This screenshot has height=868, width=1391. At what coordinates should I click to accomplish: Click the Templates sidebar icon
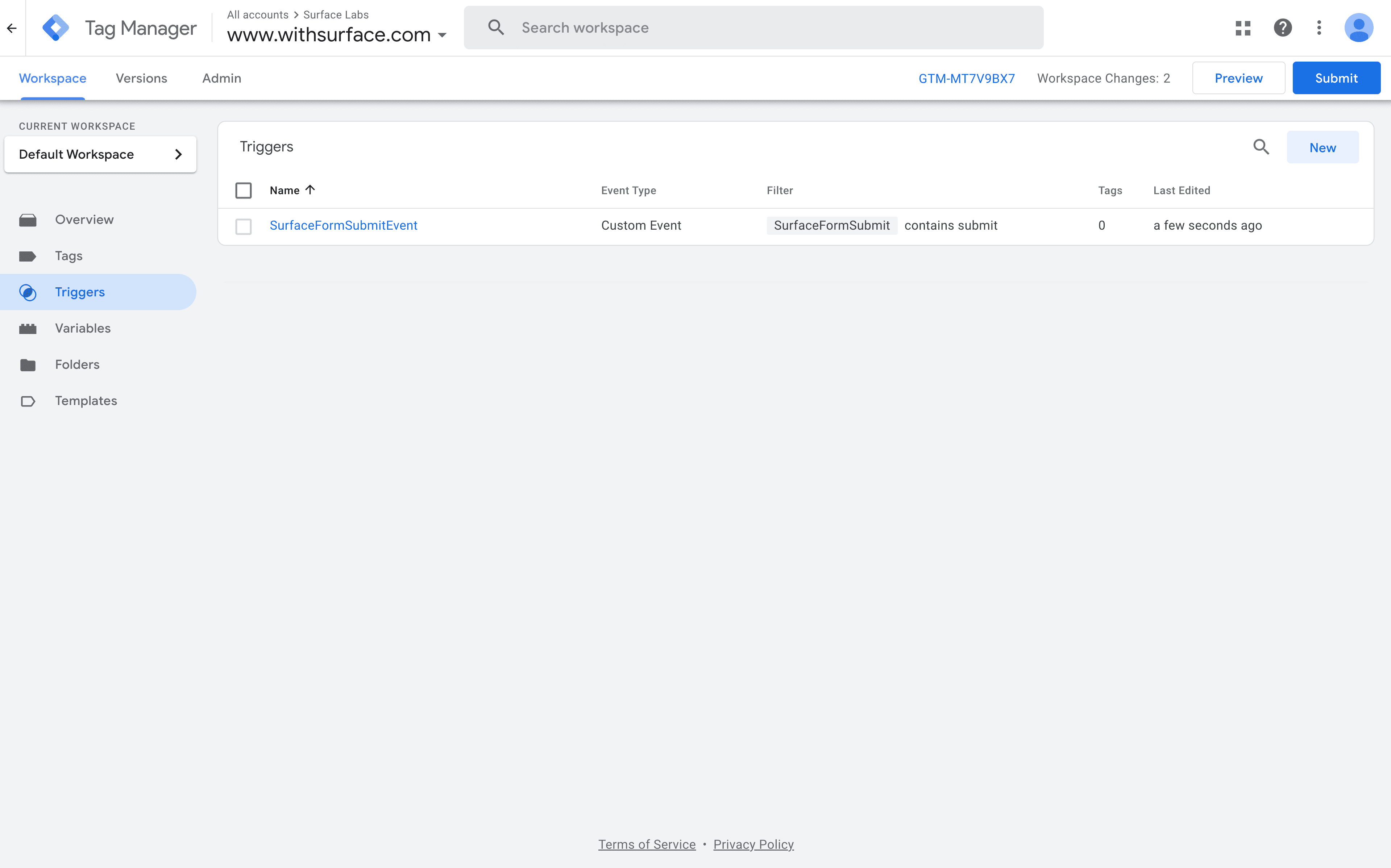[x=28, y=401]
